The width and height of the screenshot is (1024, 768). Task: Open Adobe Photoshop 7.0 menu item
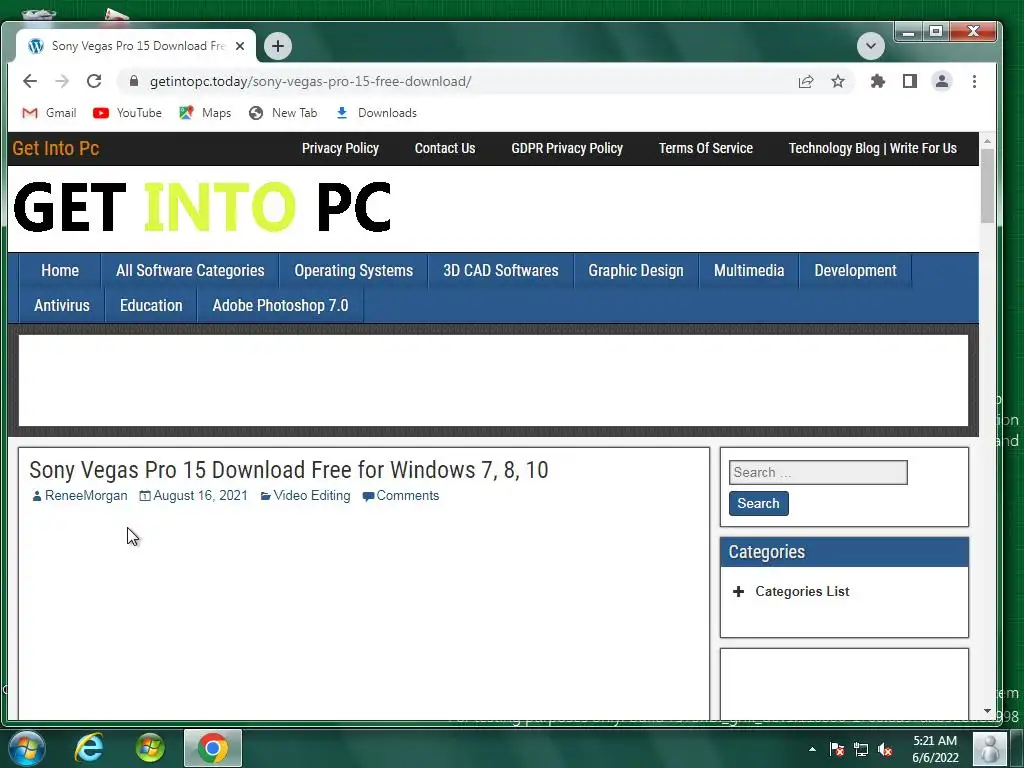click(280, 306)
